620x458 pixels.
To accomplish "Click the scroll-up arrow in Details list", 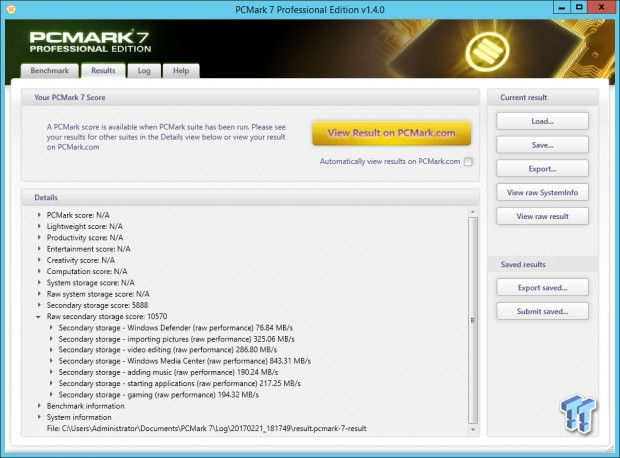I will [472, 212].
